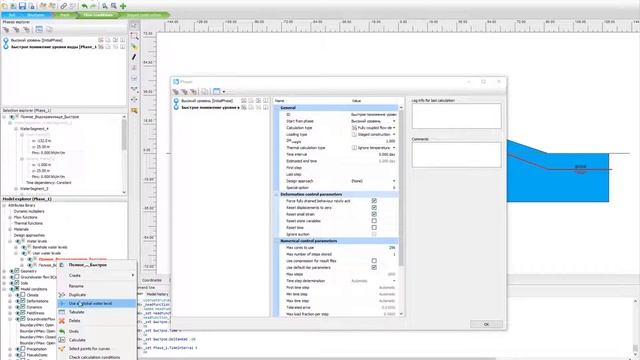The width and height of the screenshot is (640, 360).
Task: Click the Tabulate table icon in context menu
Action: (62, 312)
